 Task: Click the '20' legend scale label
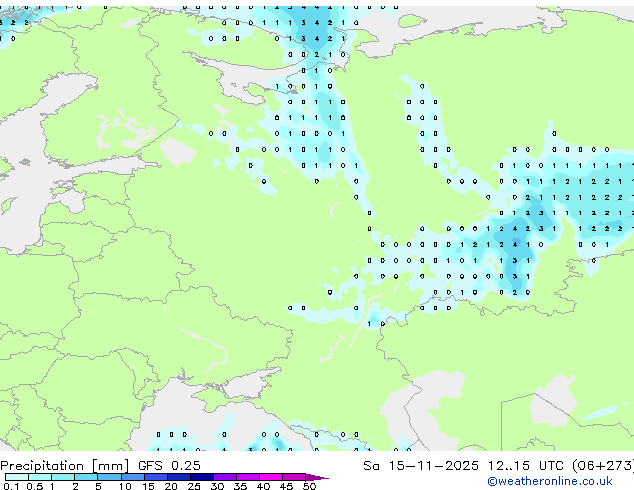pos(171,486)
